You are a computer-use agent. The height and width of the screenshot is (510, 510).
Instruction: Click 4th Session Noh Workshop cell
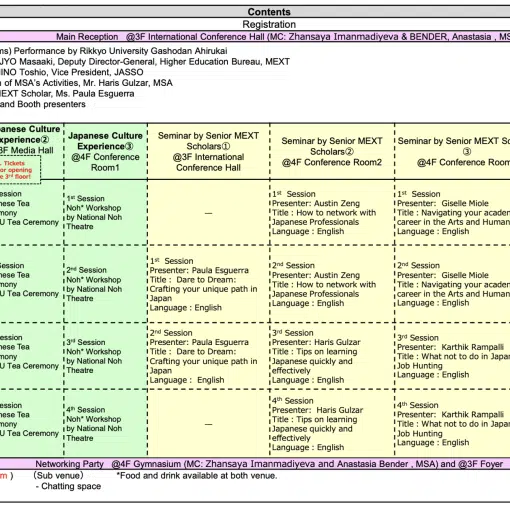click(x=105, y=423)
